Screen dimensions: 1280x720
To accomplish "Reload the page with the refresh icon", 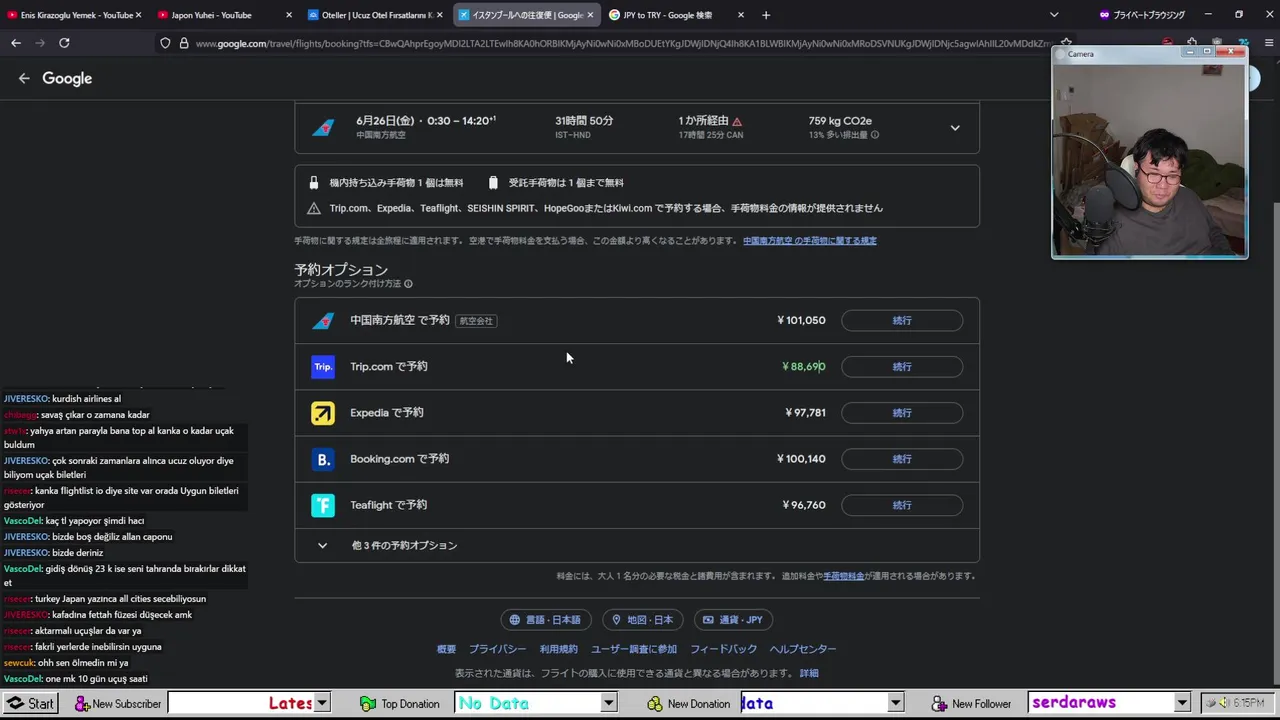I will tap(64, 43).
